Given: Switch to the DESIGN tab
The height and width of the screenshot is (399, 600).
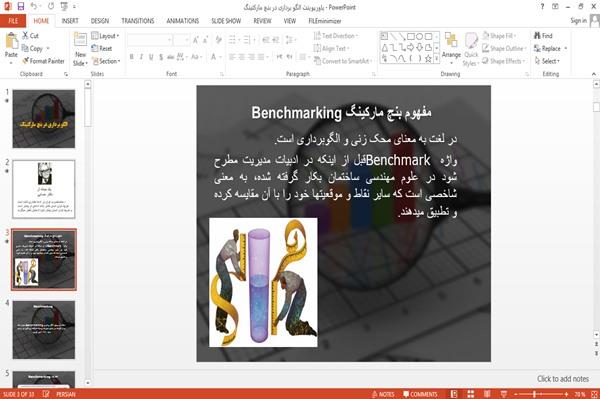Looking at the screenshot, I should [100, 21].
